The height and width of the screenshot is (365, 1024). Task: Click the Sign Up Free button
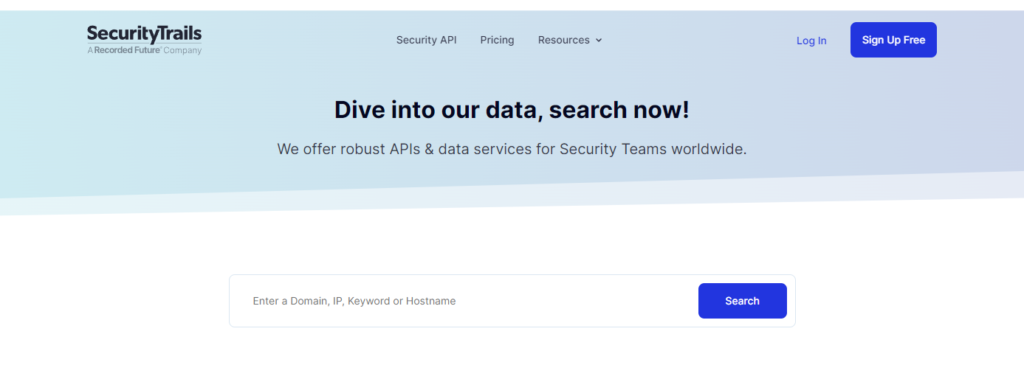[x=893, y=40]
